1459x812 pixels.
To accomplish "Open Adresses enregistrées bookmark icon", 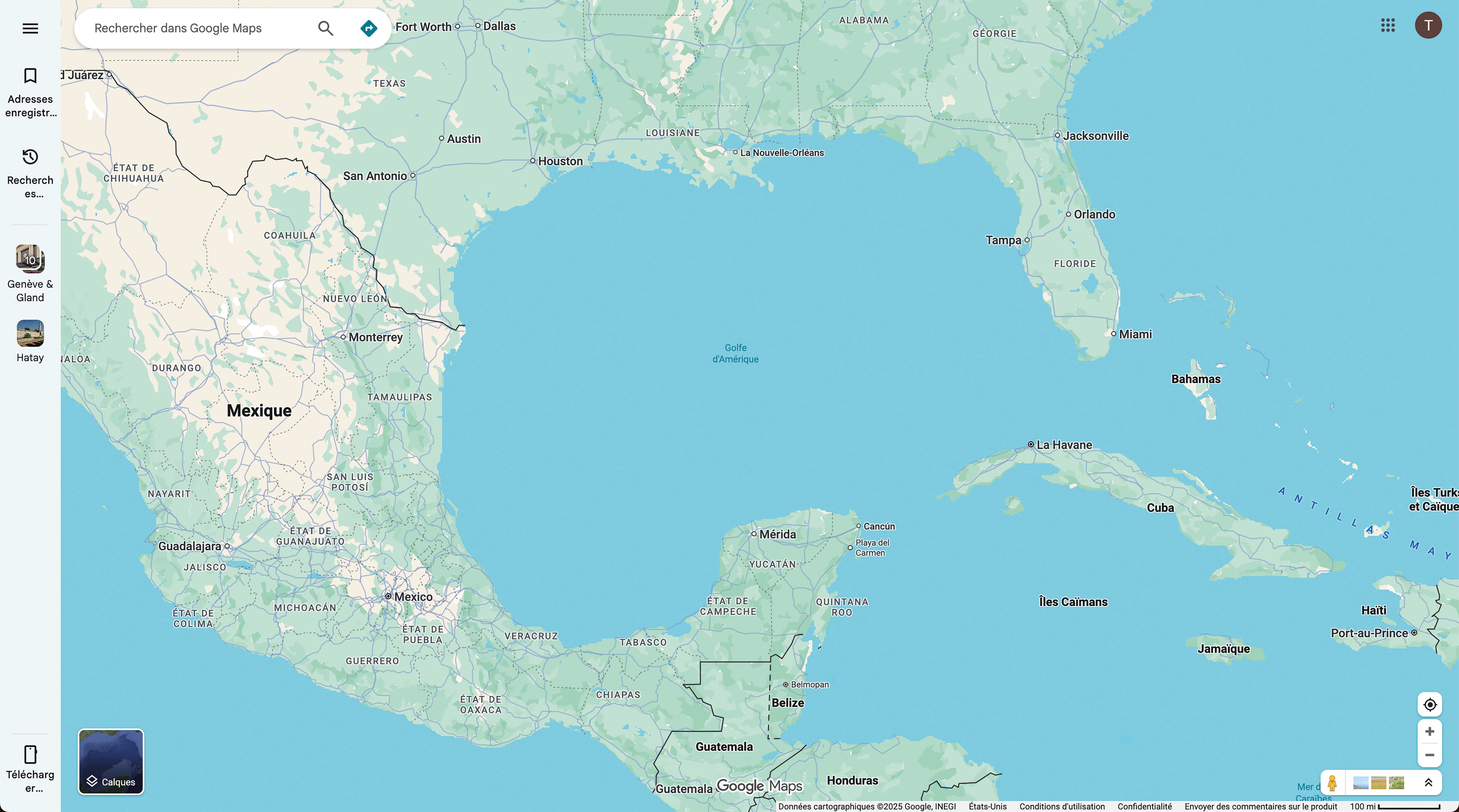I will click(30, 76).
